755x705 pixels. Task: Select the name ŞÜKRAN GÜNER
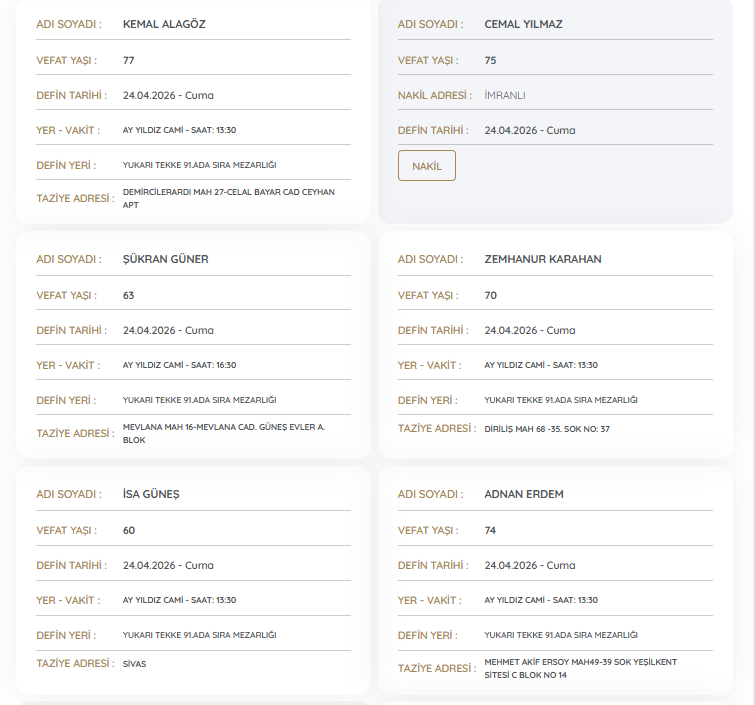click(165, 259)
